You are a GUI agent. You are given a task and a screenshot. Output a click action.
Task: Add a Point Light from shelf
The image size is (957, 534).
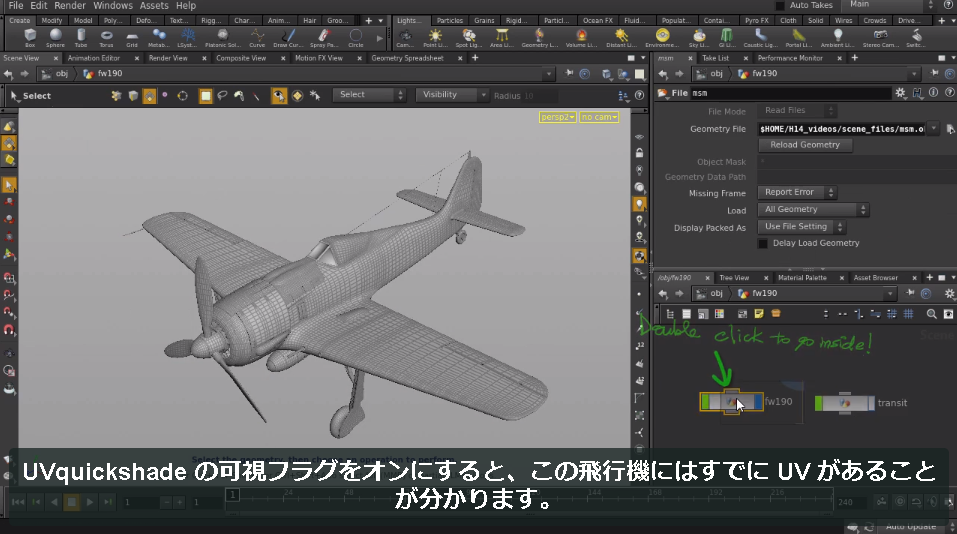pos(435,38)
